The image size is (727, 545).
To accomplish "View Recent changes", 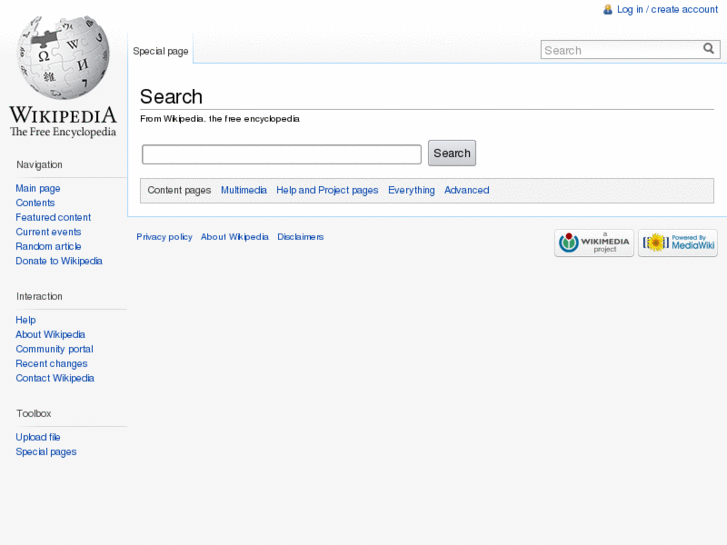I will click(51, 364).
